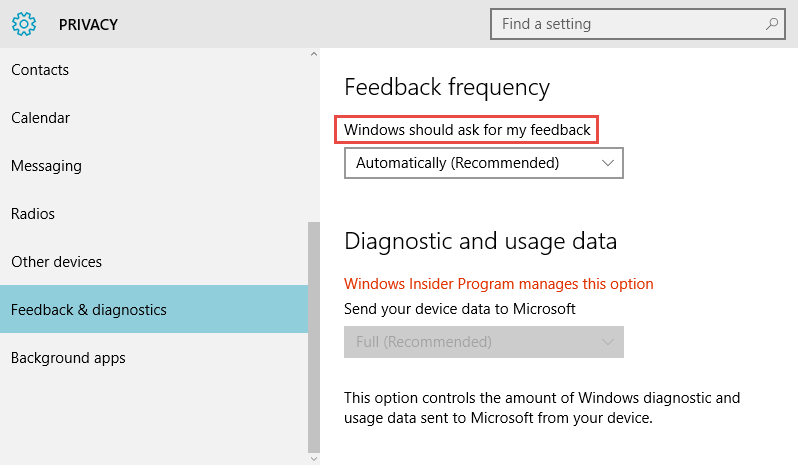Screen dimensions: 798x465
Task: Click the PRIVACY header title
Action: click(88, 24)
